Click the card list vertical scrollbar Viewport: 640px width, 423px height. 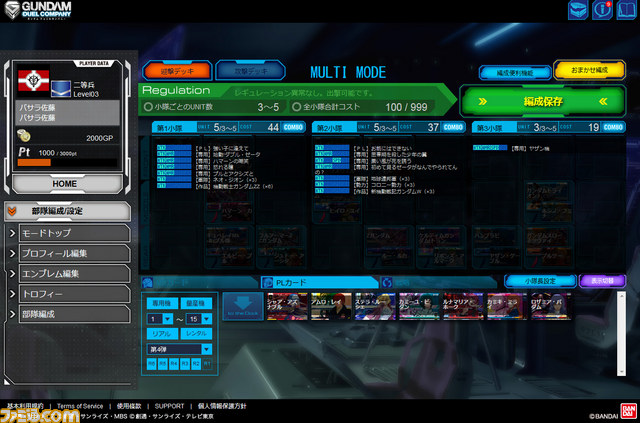point(621,334)
